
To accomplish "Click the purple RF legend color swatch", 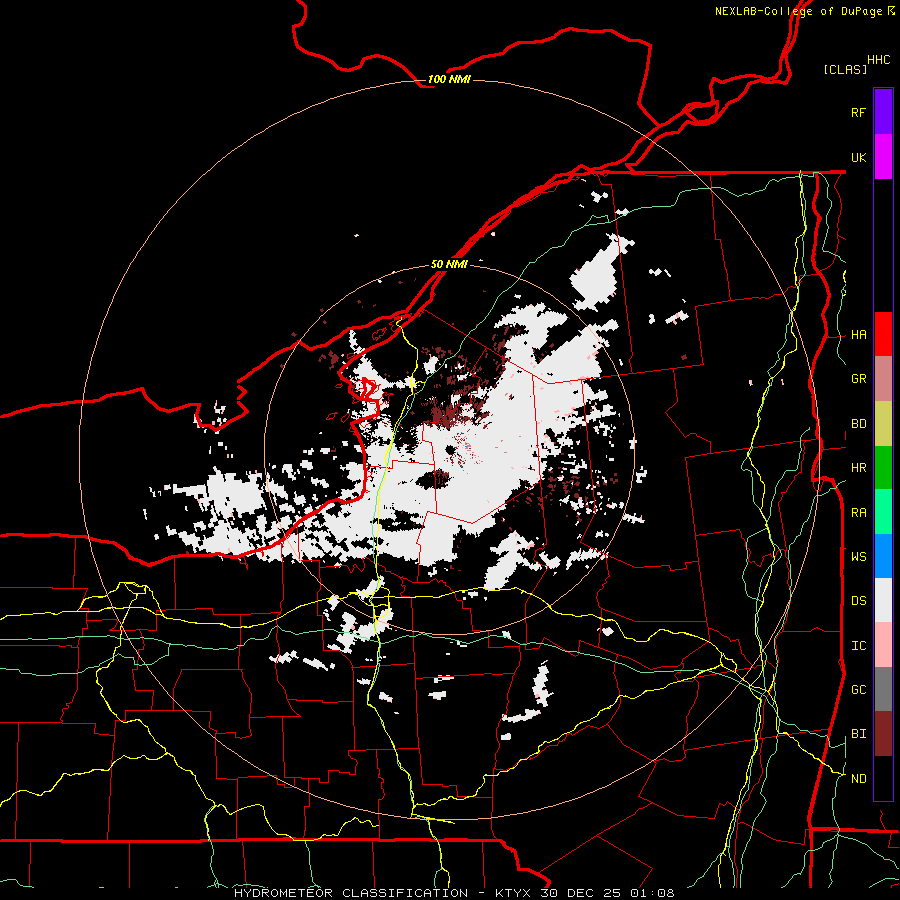I will [x=883, y=112].
